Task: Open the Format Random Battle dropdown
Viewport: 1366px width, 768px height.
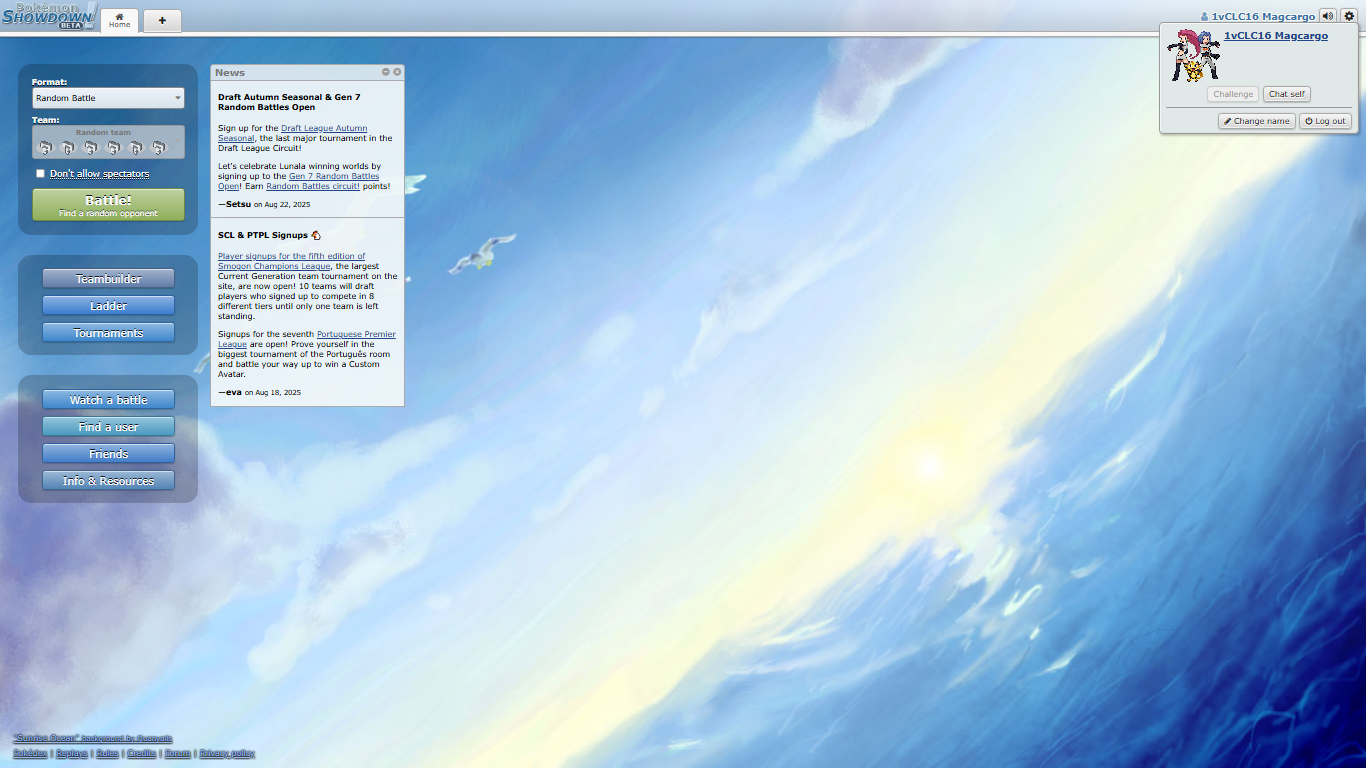Action: pos(108,98)
